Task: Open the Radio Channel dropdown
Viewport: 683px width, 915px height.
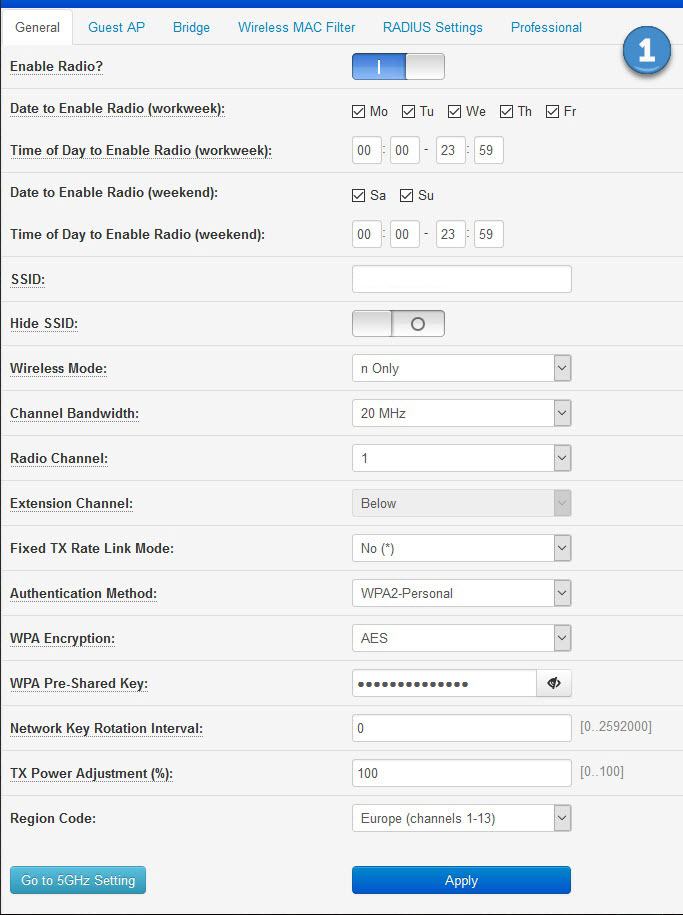Action: [x=461, y=458]
